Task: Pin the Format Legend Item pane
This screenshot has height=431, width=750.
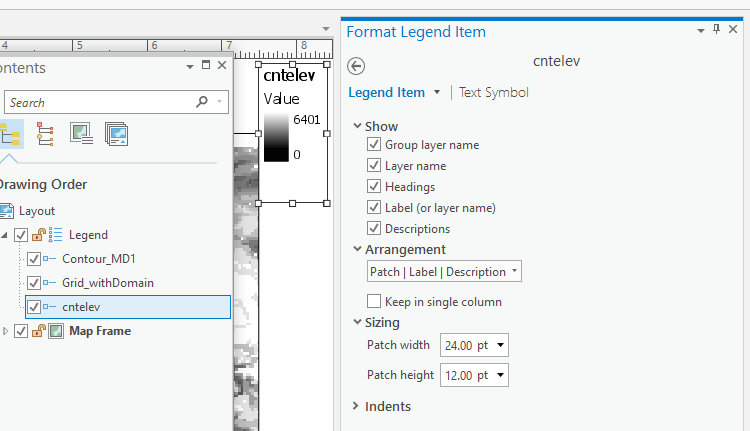Action: tap(717, 31)
